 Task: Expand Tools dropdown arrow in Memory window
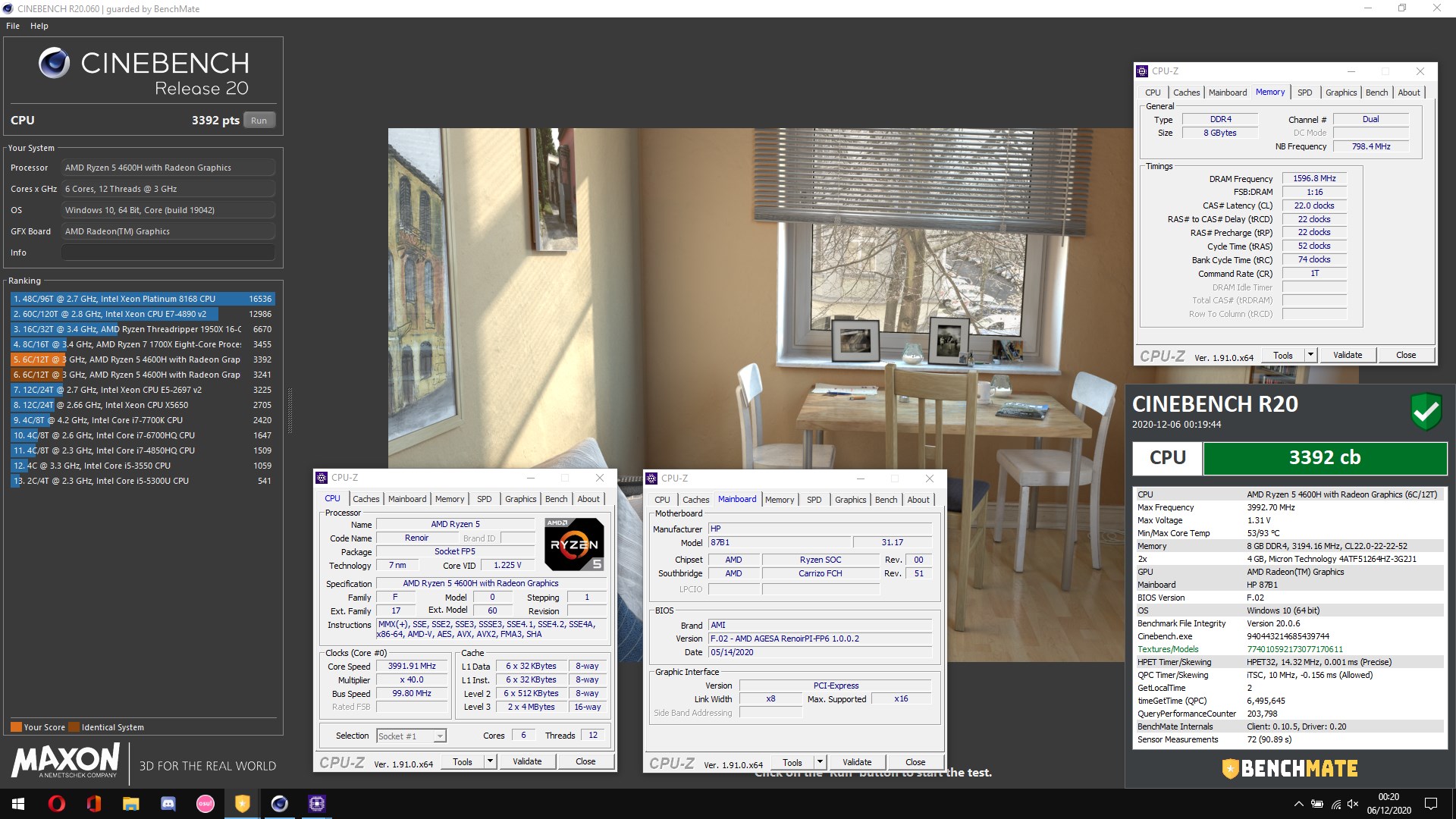pyautogui.click(x=1310, y=355)
